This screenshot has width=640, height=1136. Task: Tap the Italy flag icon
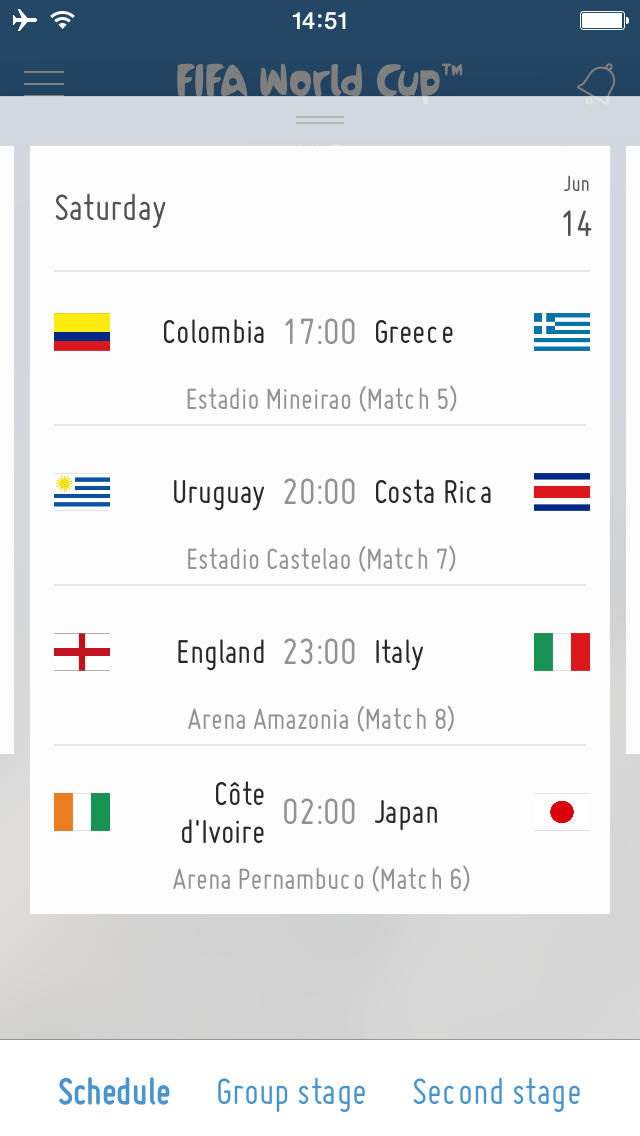tap(562, 652)
